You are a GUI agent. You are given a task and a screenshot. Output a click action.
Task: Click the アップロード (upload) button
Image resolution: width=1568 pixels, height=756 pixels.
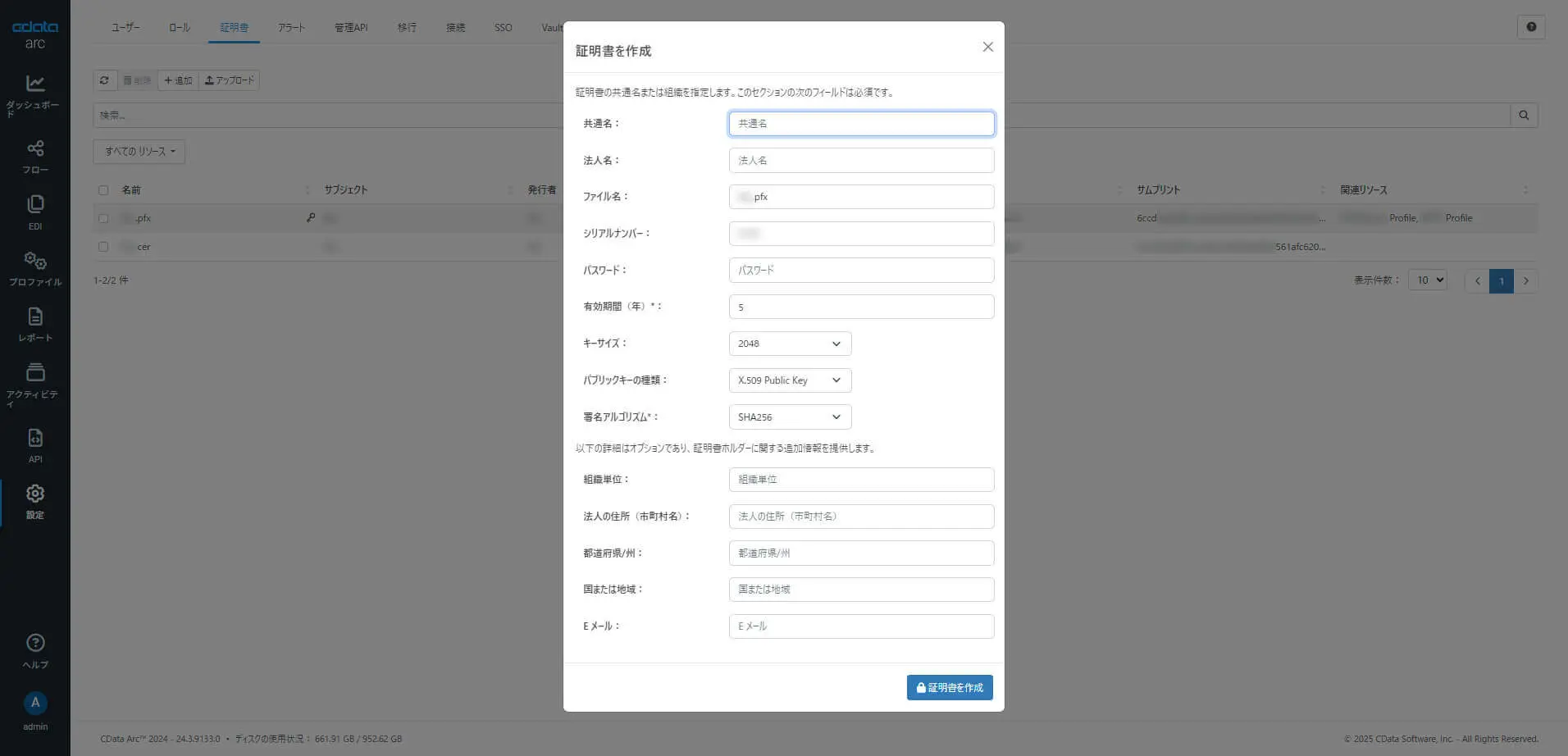230,80
